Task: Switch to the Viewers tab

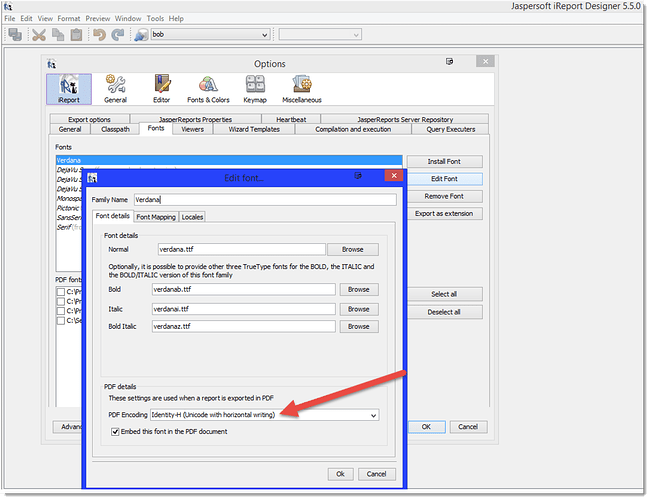Action: click(x=192, y=129)
